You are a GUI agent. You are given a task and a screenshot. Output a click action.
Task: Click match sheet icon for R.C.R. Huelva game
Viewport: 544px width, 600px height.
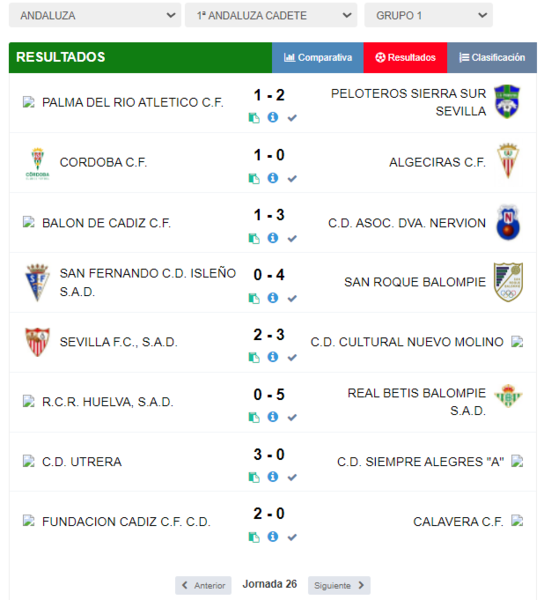[x=254, y=417]
